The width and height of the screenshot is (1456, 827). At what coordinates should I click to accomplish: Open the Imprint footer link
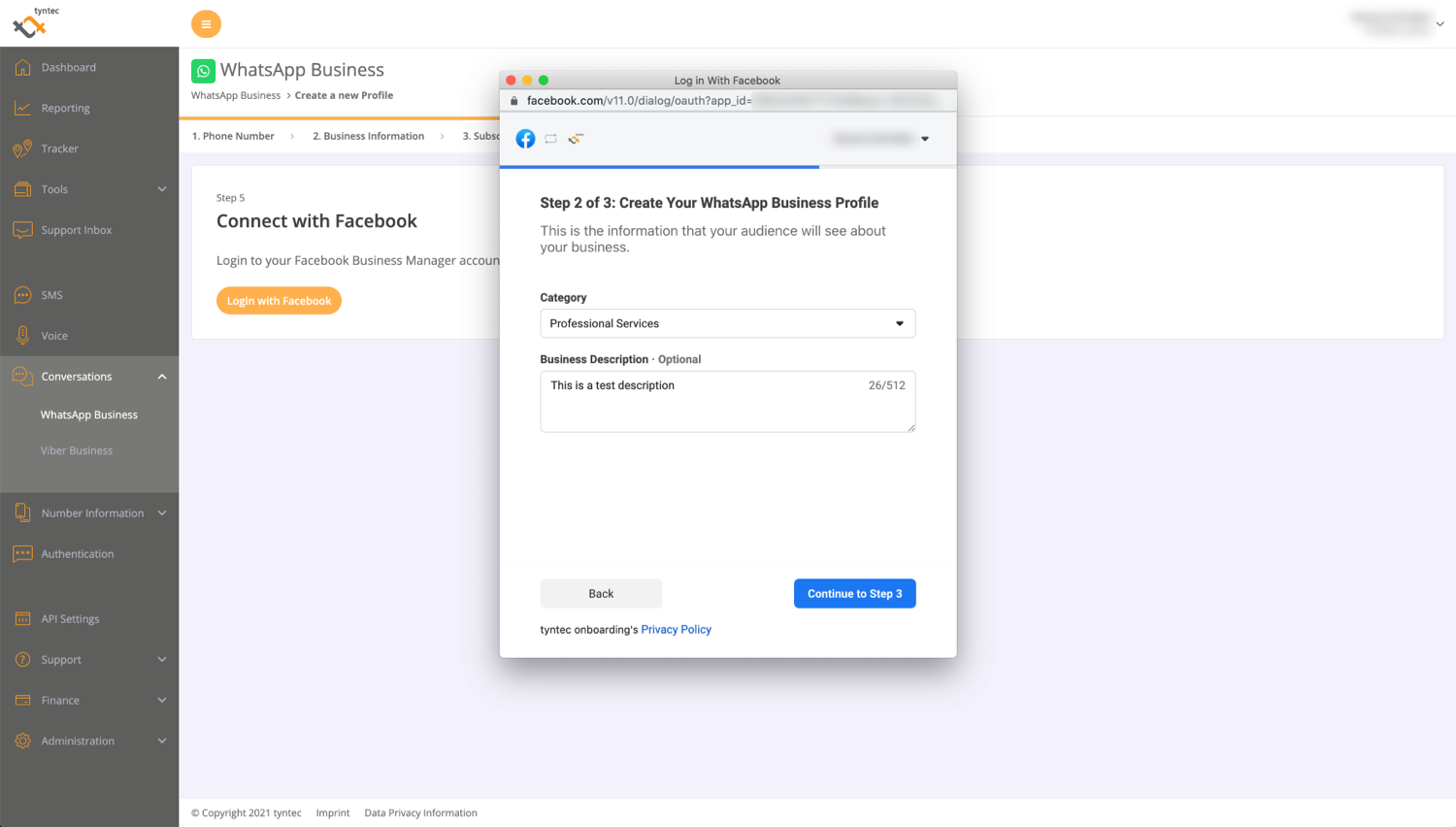point(333,813)
